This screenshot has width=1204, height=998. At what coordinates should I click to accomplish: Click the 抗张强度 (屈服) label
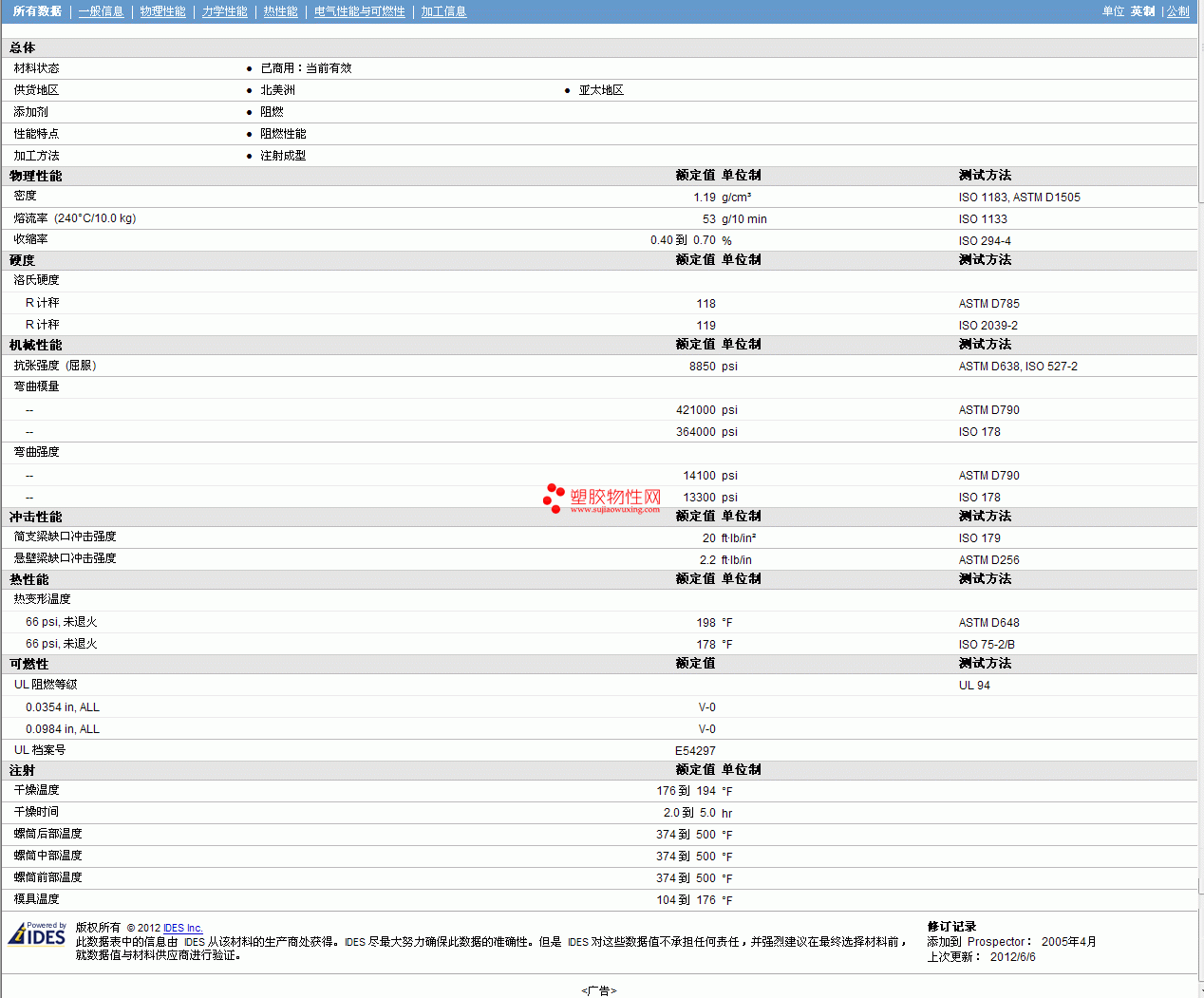(55, 366)
